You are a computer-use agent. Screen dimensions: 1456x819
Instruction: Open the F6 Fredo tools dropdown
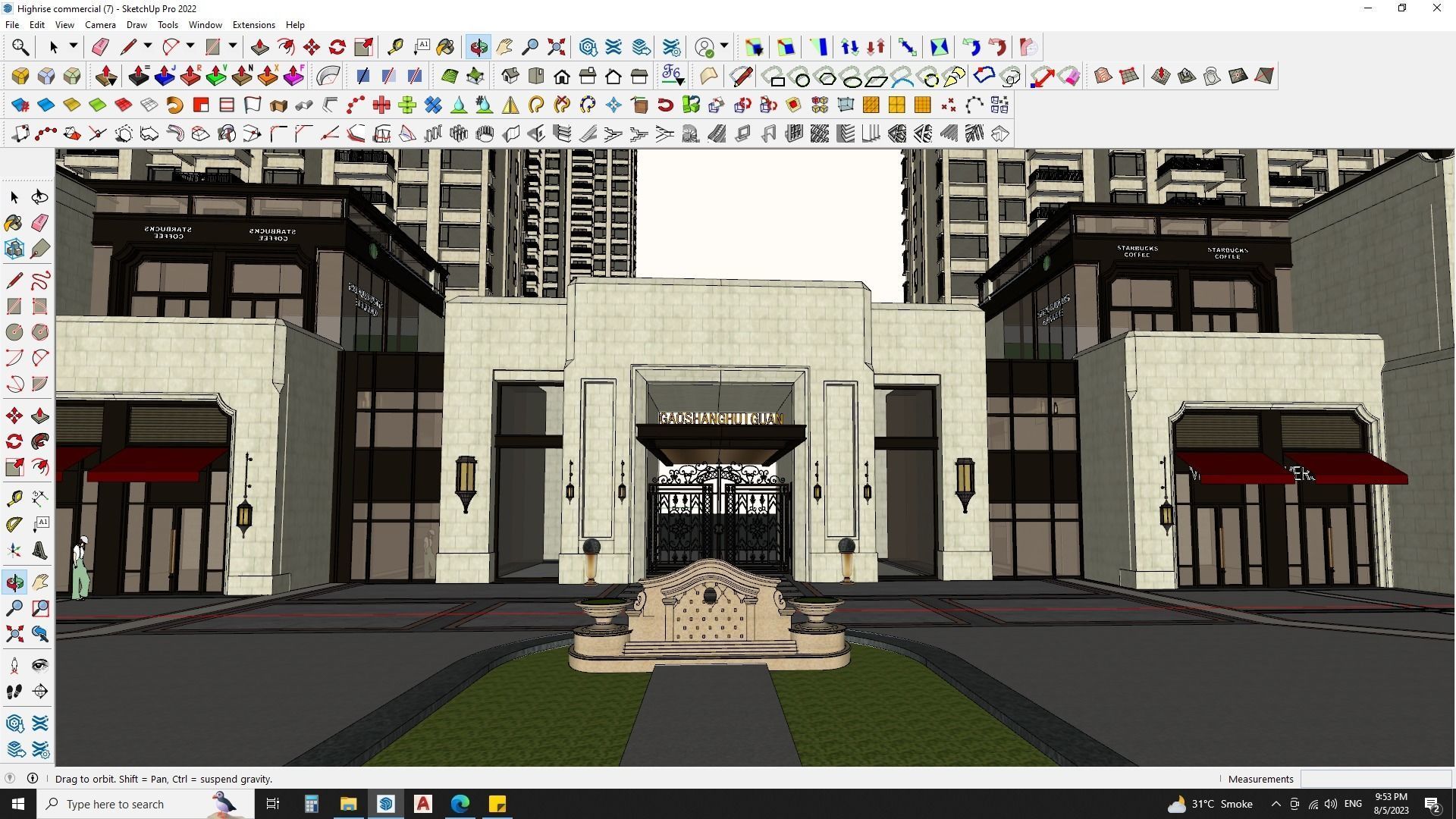[x=673, y=76]
